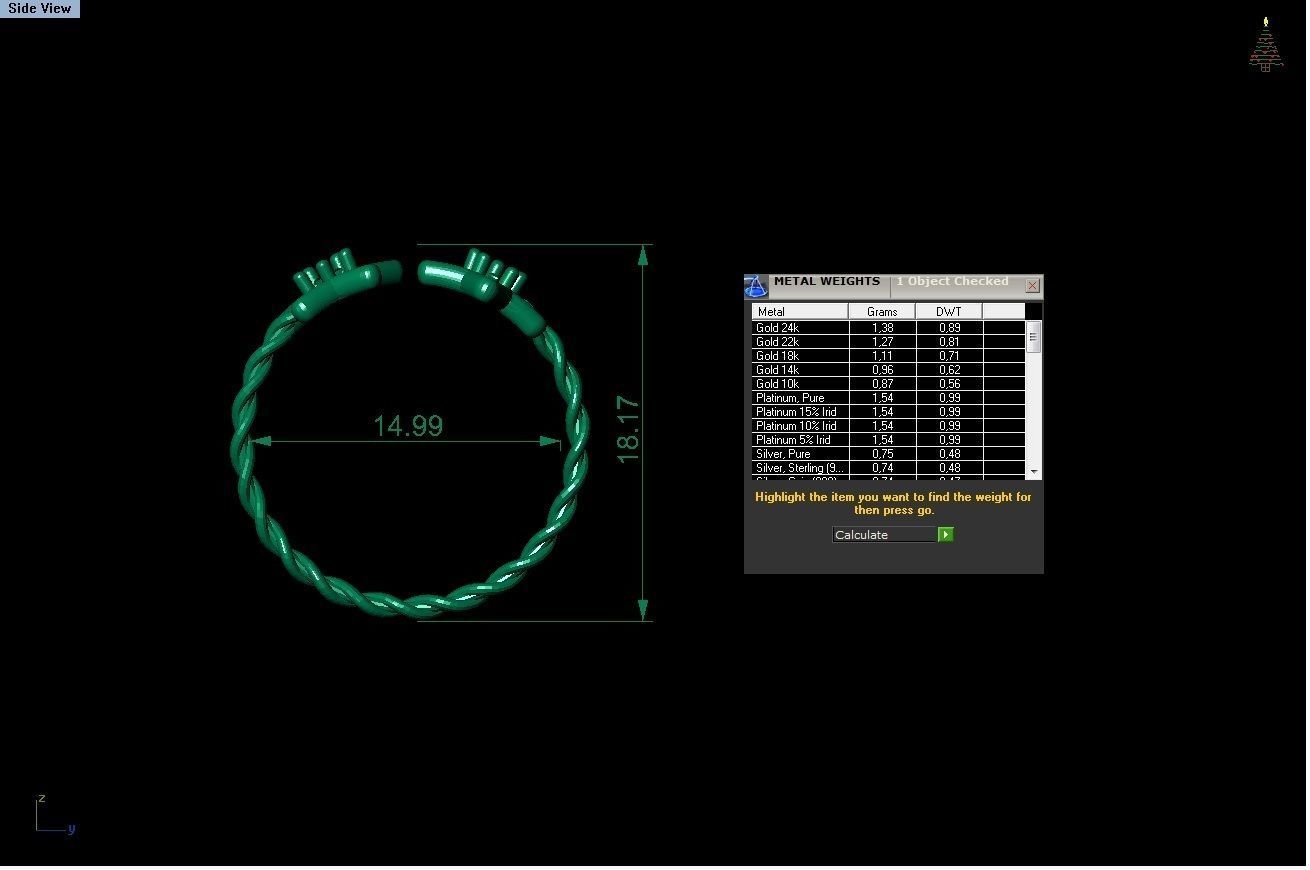Click the z-y axis indicator
Viewport: 1310px width, 870px height.
pyautogui.click(x=55, y=814)
